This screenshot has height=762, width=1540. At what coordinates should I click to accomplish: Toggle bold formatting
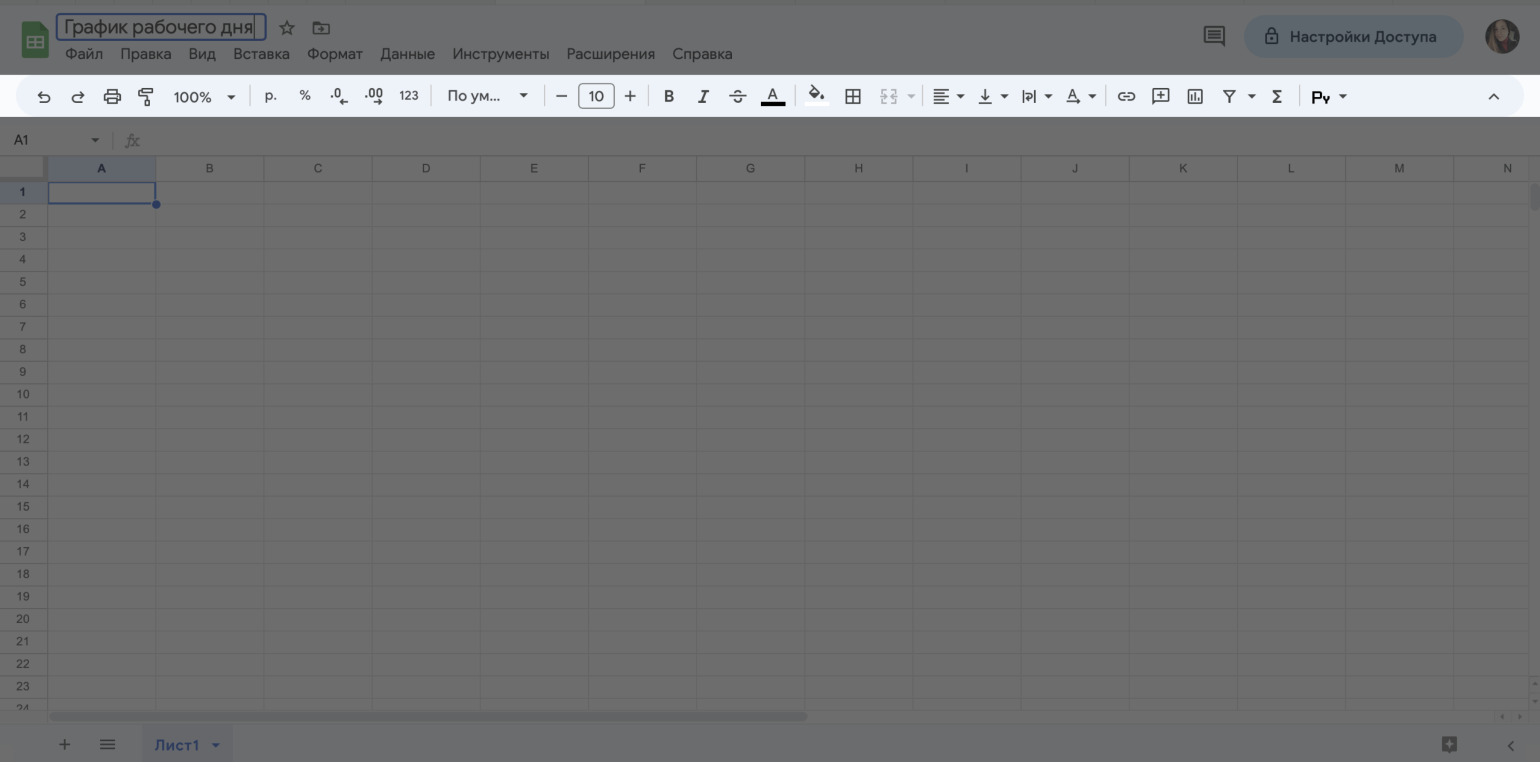point(669,97)
